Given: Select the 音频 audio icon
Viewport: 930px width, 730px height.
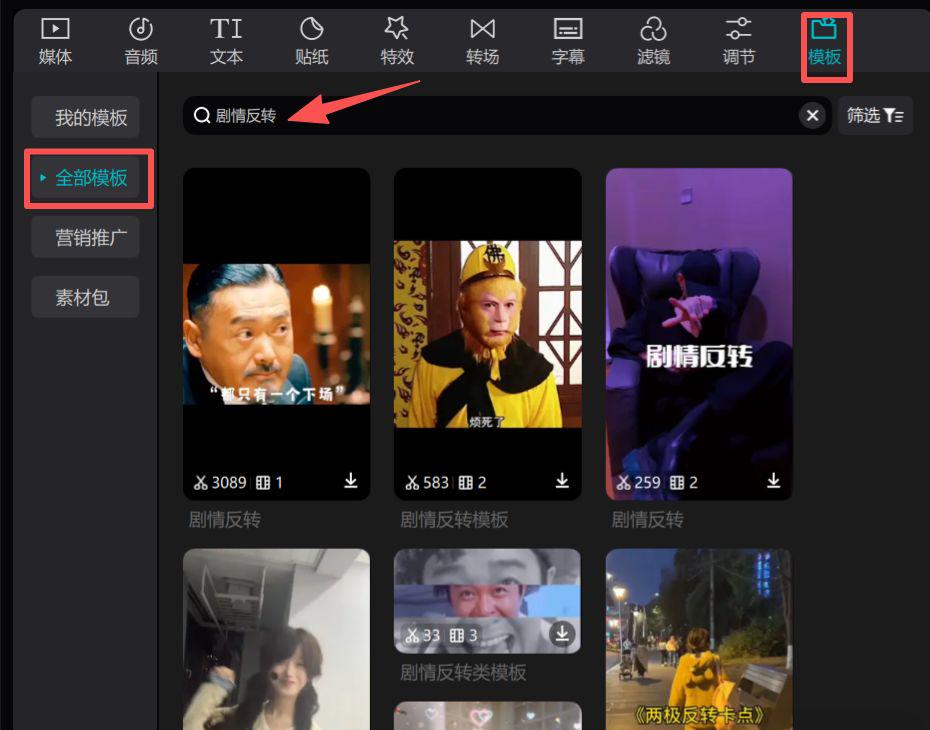Looking at the screenshot, I should point(139,40).
